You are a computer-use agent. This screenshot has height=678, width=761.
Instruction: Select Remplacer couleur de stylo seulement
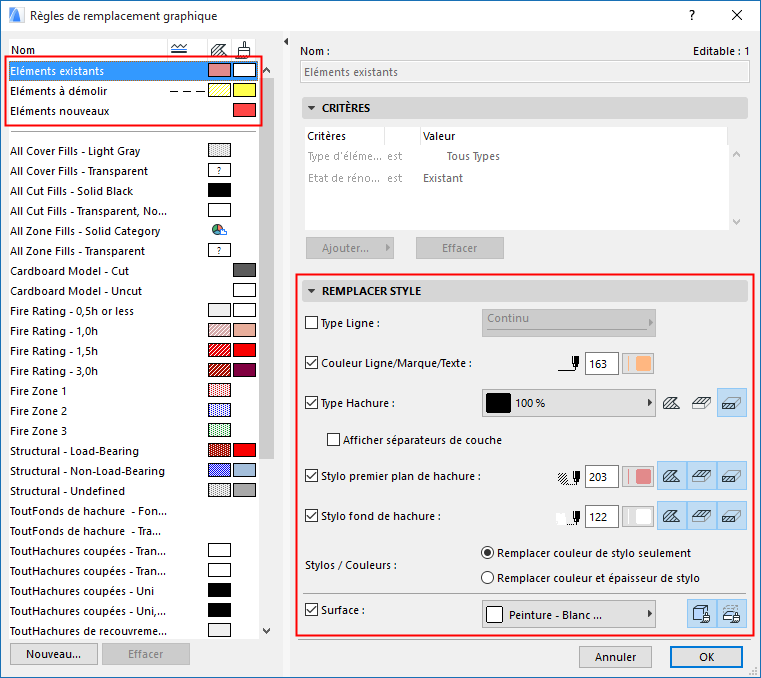(x=487, y=553)
